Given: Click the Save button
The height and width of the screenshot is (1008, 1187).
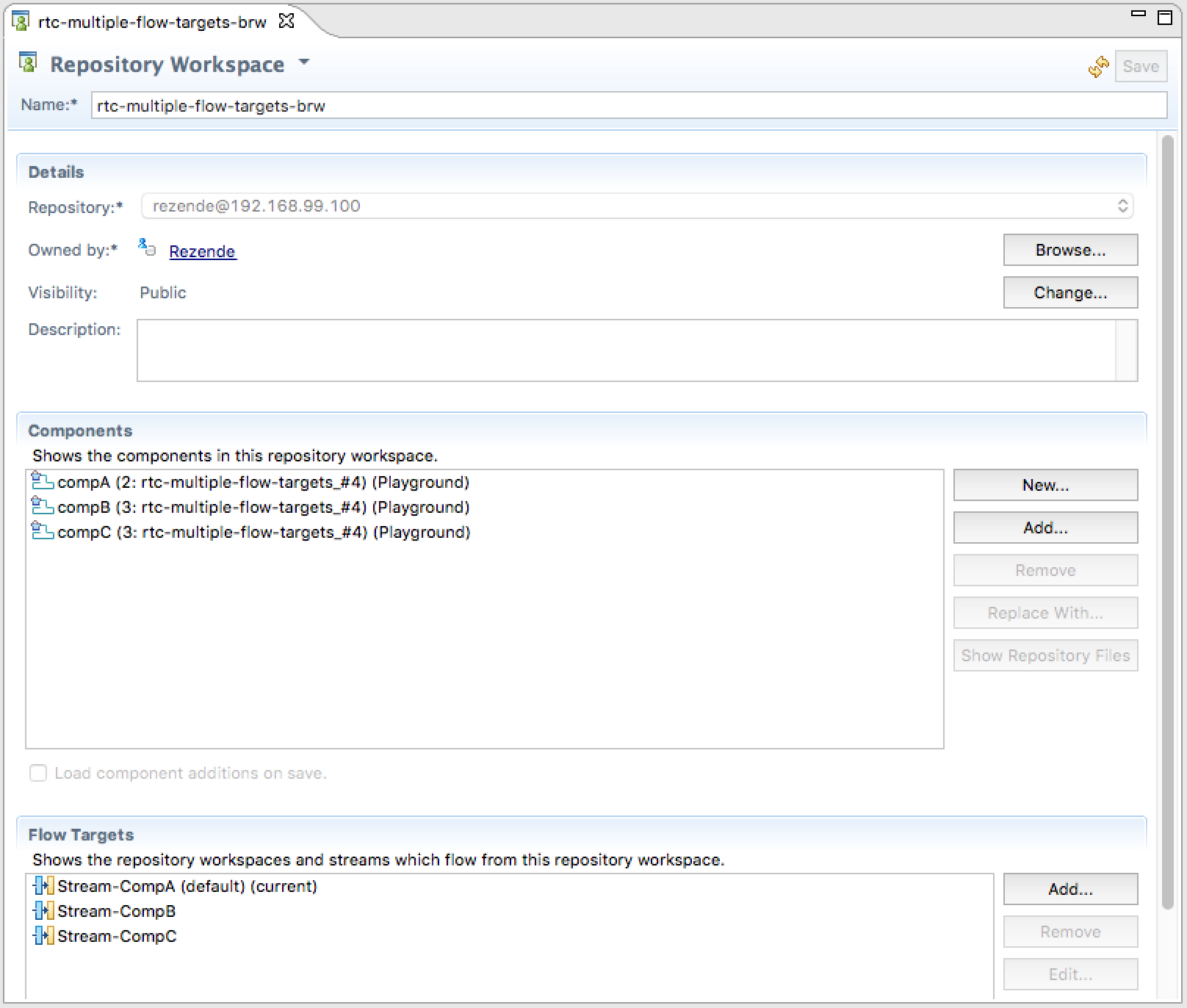Looking at the screenshot, I should coord(1141,67).
